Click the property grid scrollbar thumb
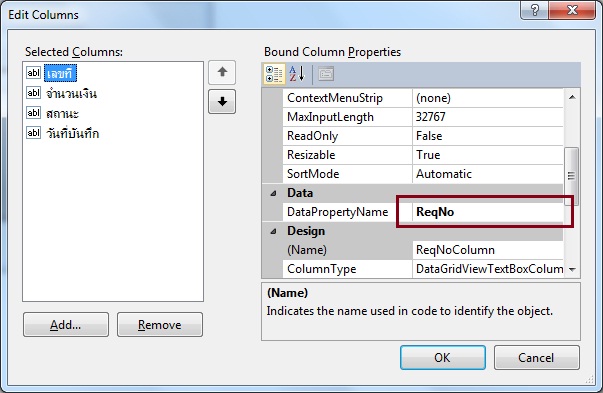The image size is (603, 393). 572,176
